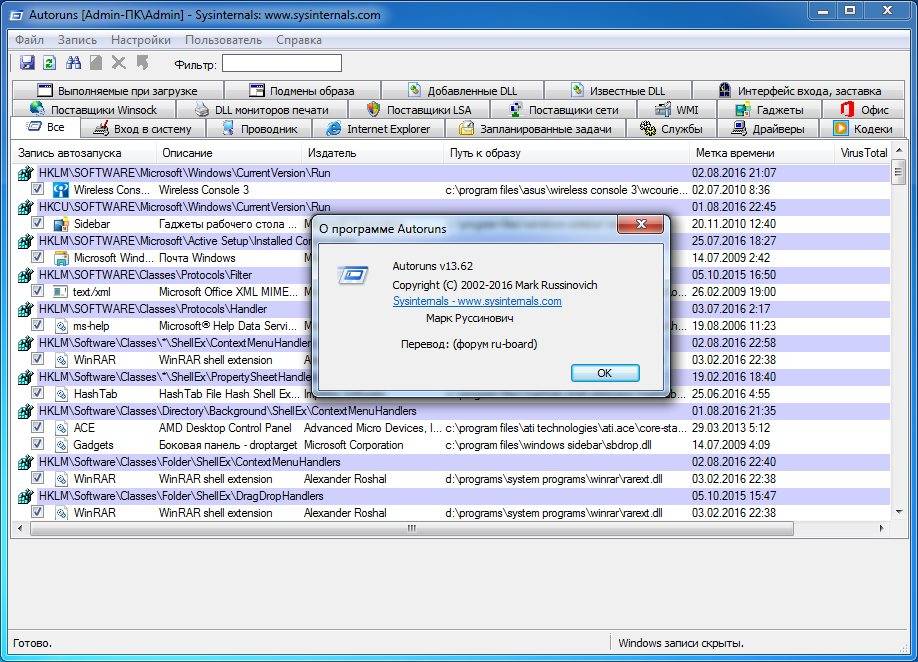Click the Properties toolbar icon

(x=96, y=63)
